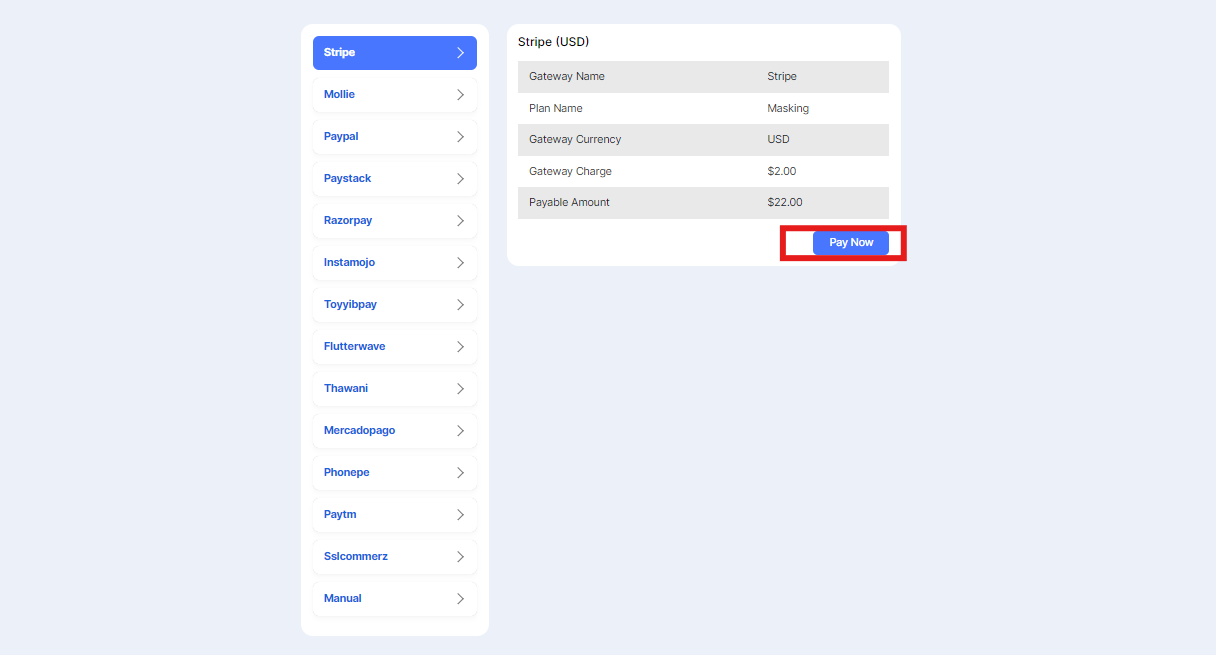
Task: Switch to the Razorpay gateway
Action: pyautogui.click(x=395, y=221)
